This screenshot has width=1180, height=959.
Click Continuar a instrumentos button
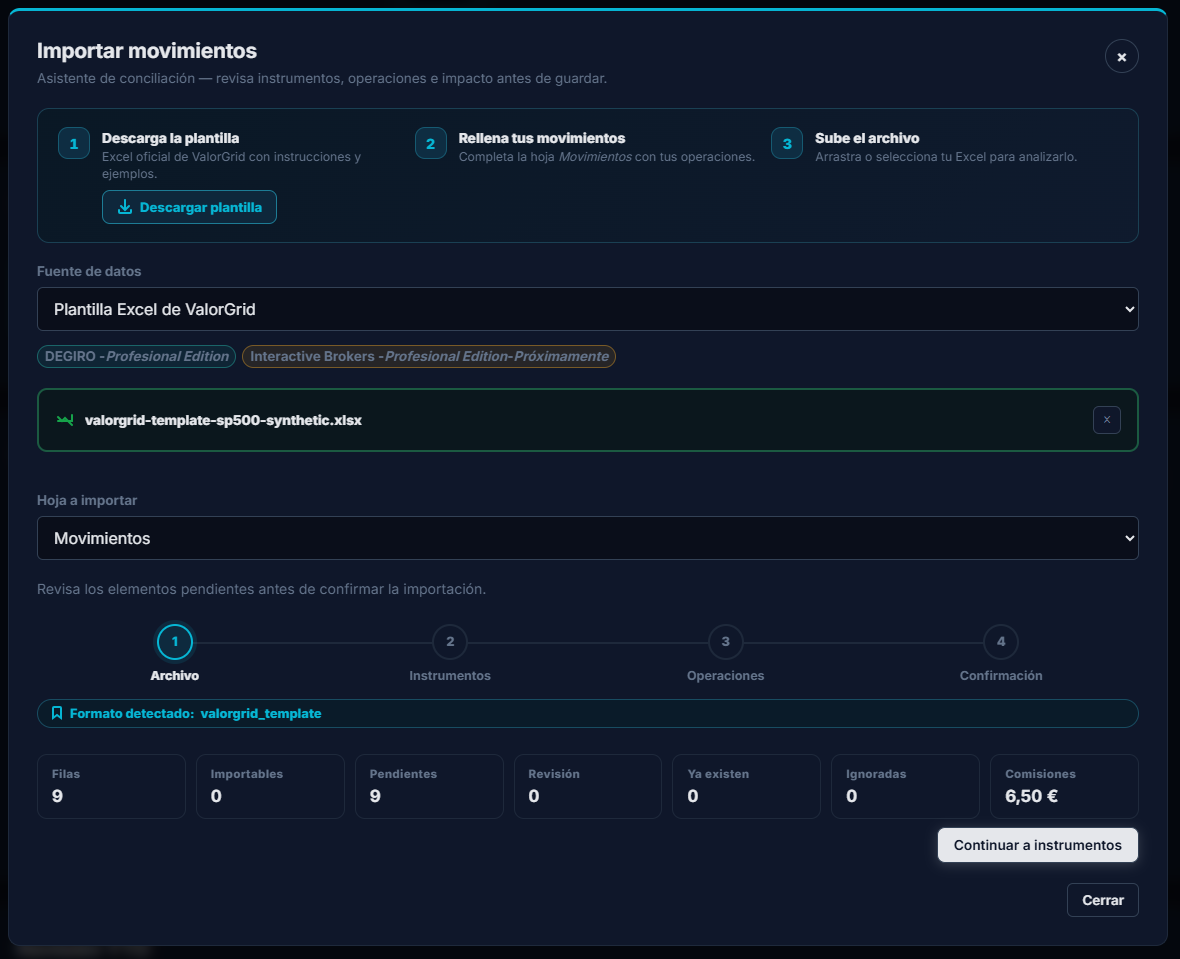[x=1038, y=845]
